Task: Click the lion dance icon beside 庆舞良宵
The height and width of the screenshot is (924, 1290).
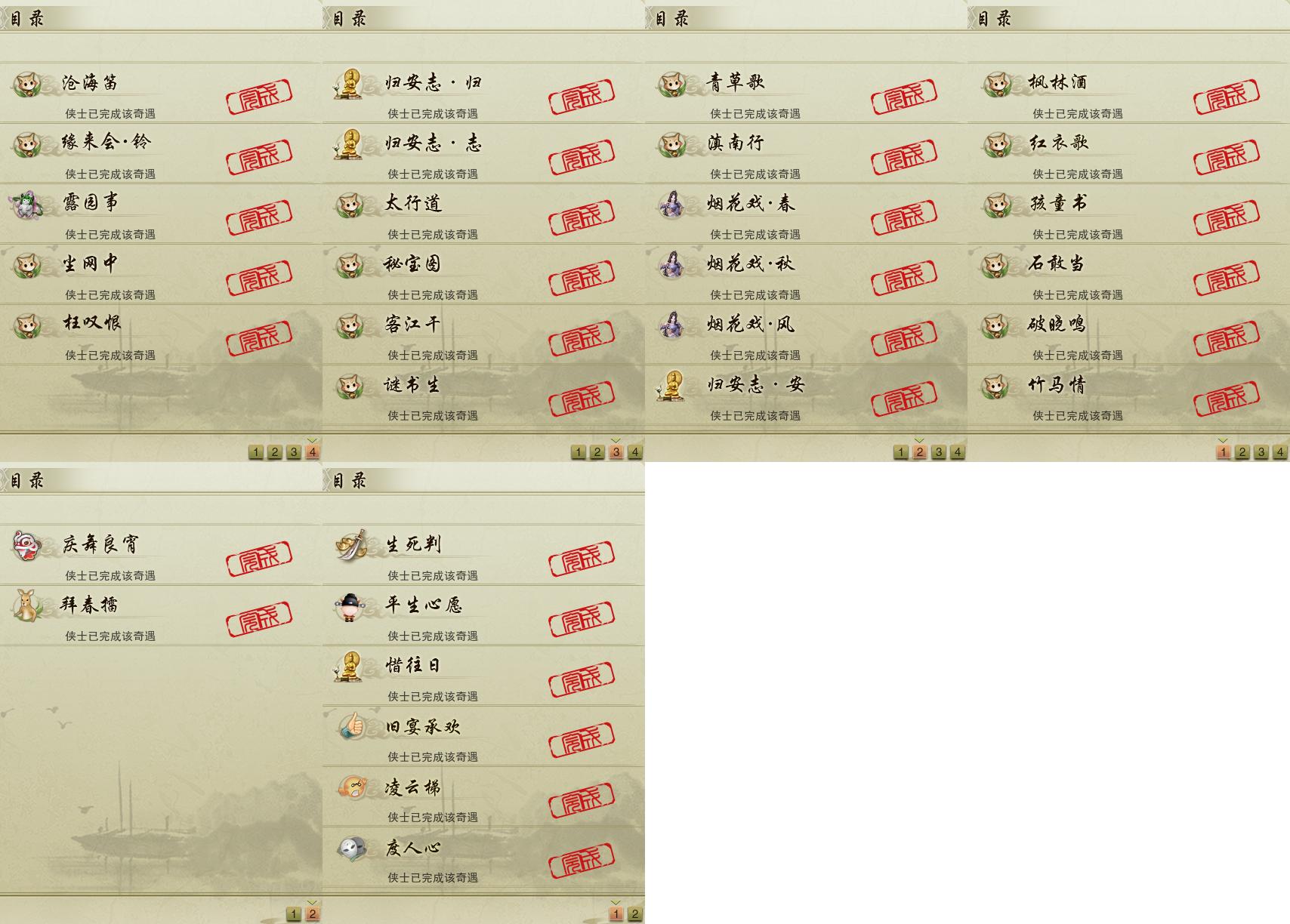Action: (x=26, y=545)
